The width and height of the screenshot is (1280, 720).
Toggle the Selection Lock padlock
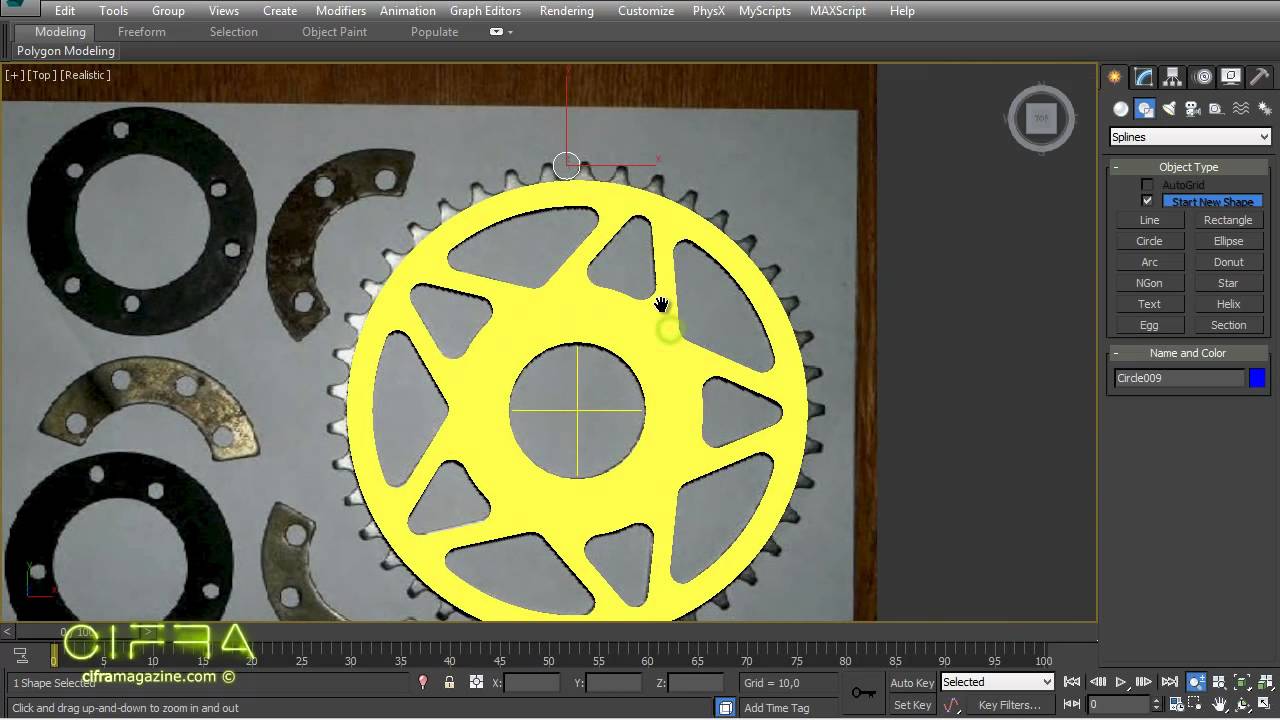point(449,682)
